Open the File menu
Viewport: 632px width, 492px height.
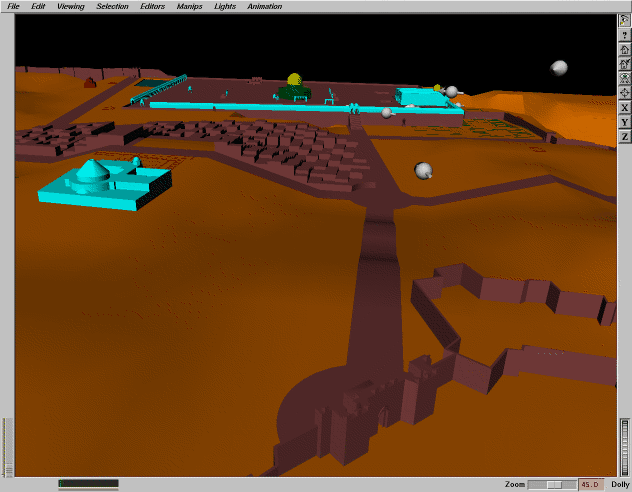13,7
